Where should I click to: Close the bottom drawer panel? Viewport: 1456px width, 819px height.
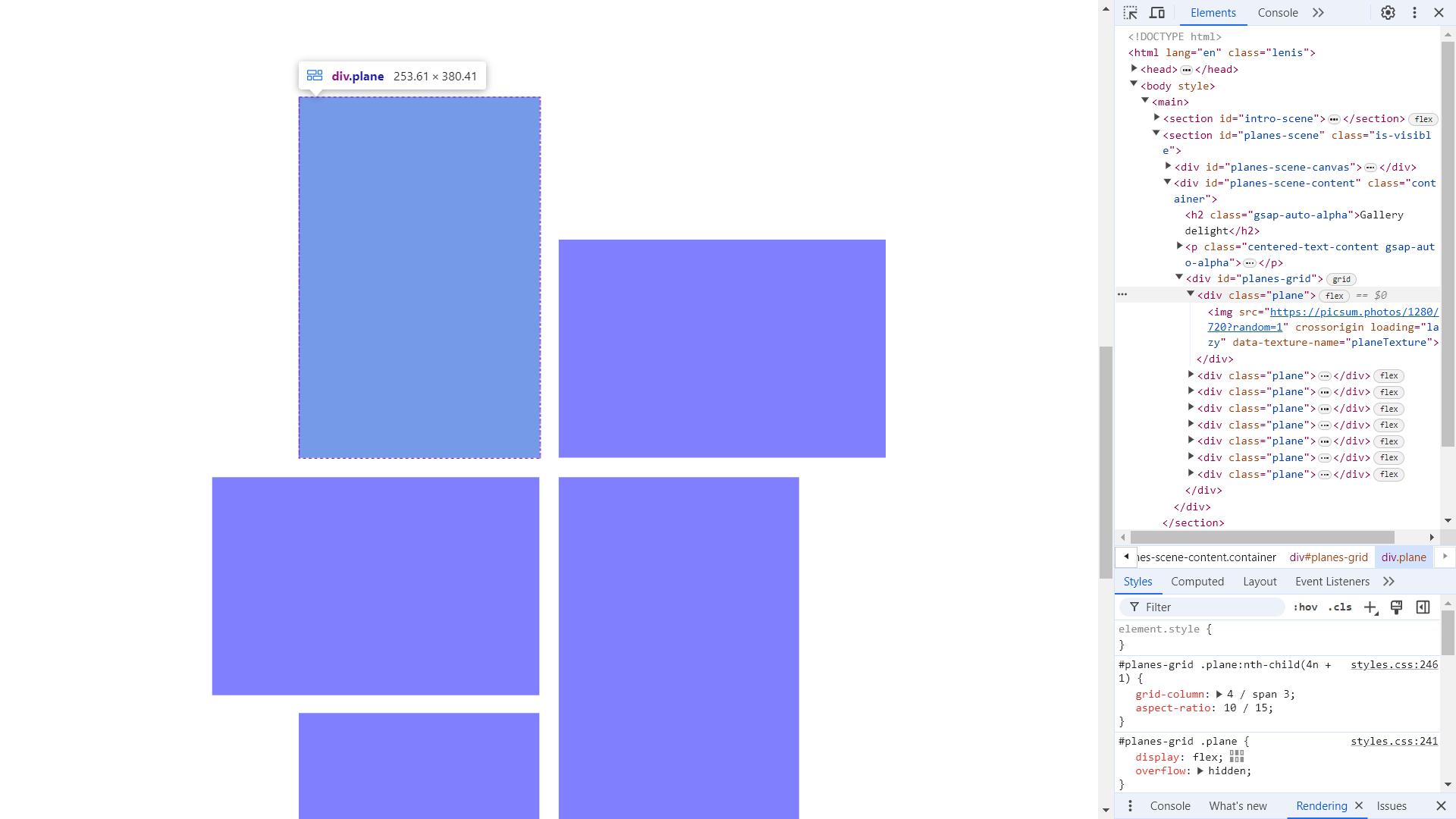tap(1441, 805)
